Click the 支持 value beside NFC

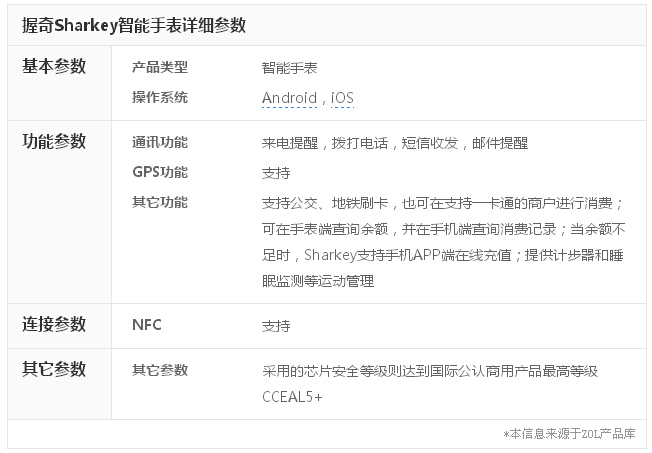[x=276, y=326]
